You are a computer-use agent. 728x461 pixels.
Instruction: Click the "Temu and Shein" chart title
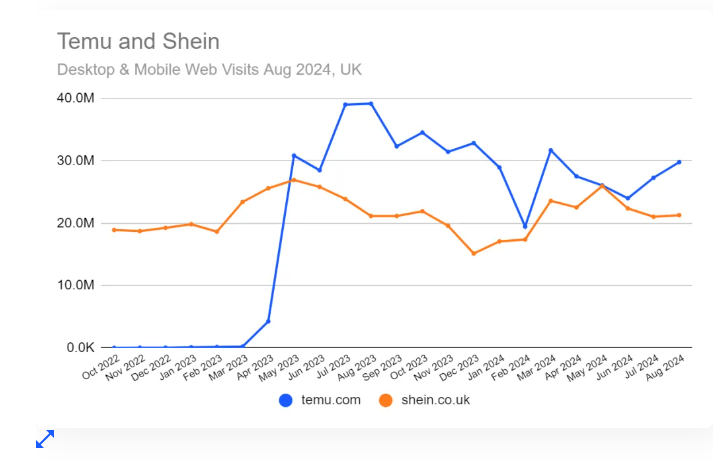(x=138, y=41)
